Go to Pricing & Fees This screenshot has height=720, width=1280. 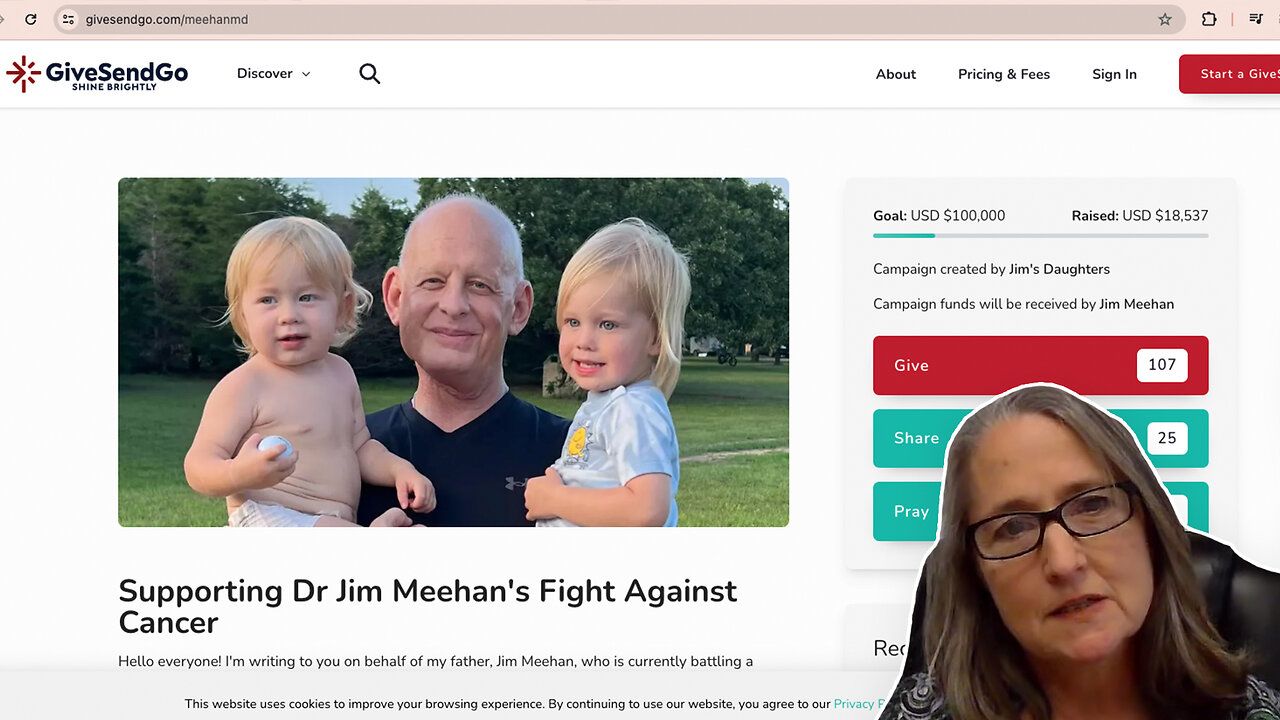point(1004,74)
